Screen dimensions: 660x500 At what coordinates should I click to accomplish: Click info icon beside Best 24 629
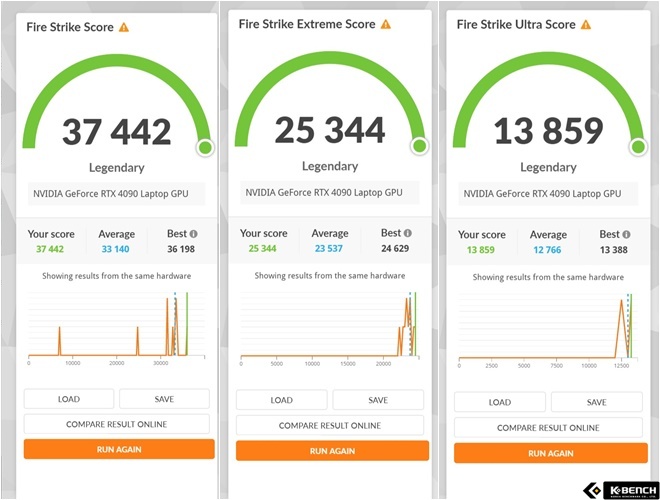tap(407, 233)
